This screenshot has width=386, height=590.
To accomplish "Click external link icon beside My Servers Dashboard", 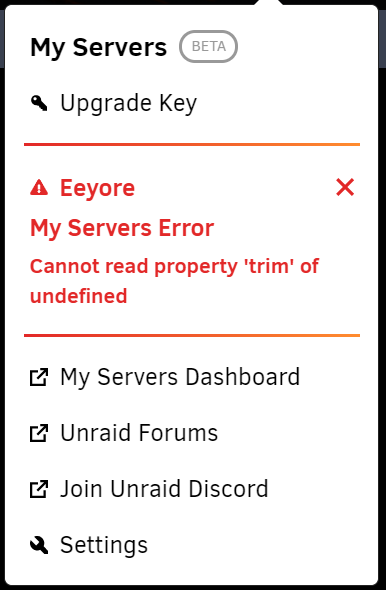I will tap(39, 377).
